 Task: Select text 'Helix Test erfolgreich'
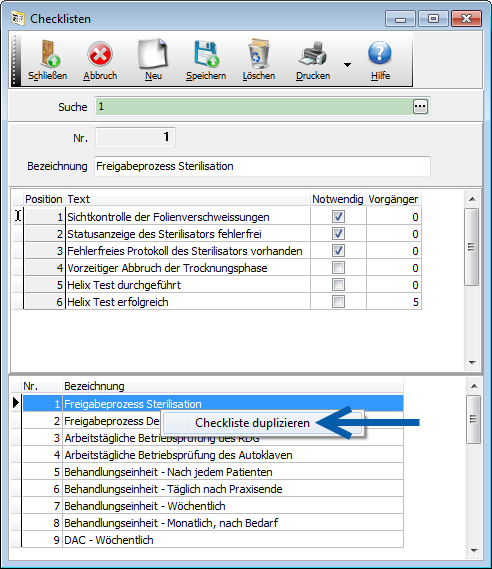118,302
